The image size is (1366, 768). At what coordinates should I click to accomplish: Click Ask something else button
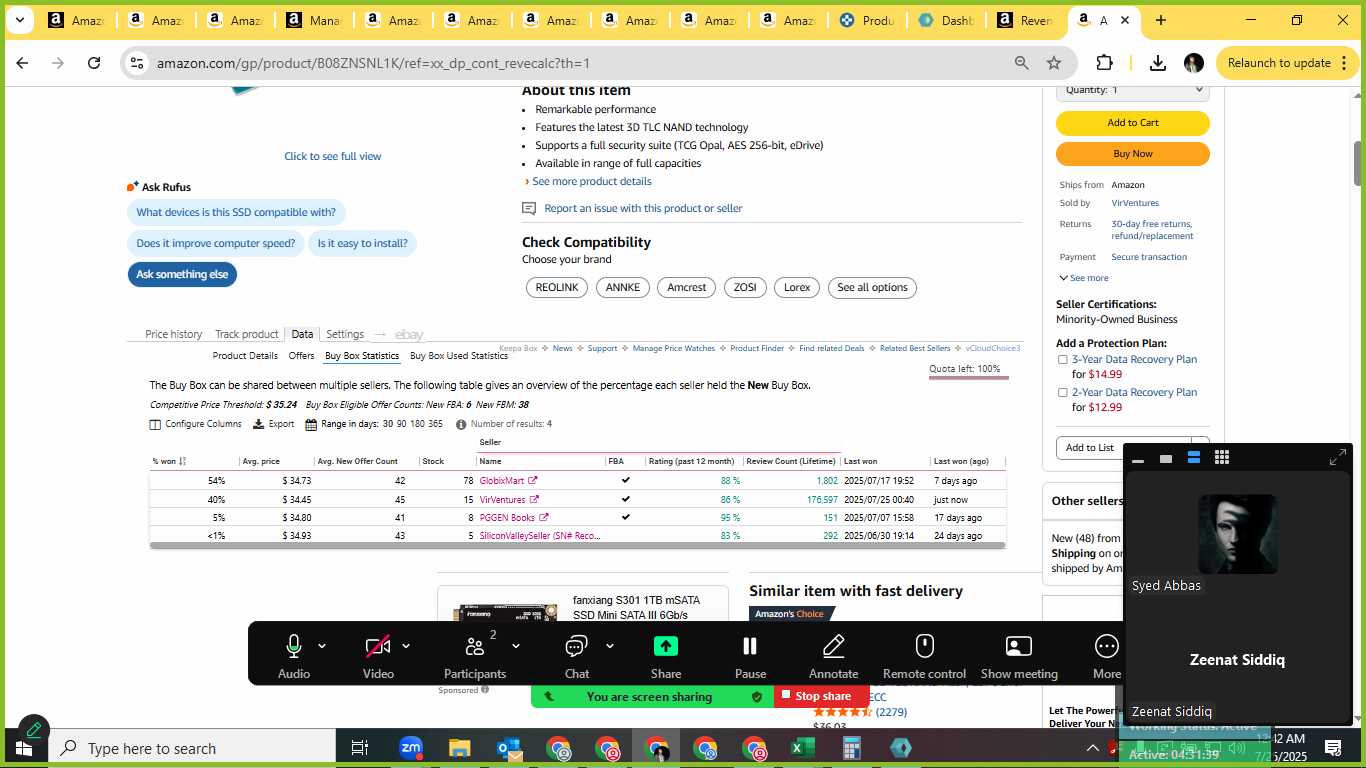tap(182, 275)
